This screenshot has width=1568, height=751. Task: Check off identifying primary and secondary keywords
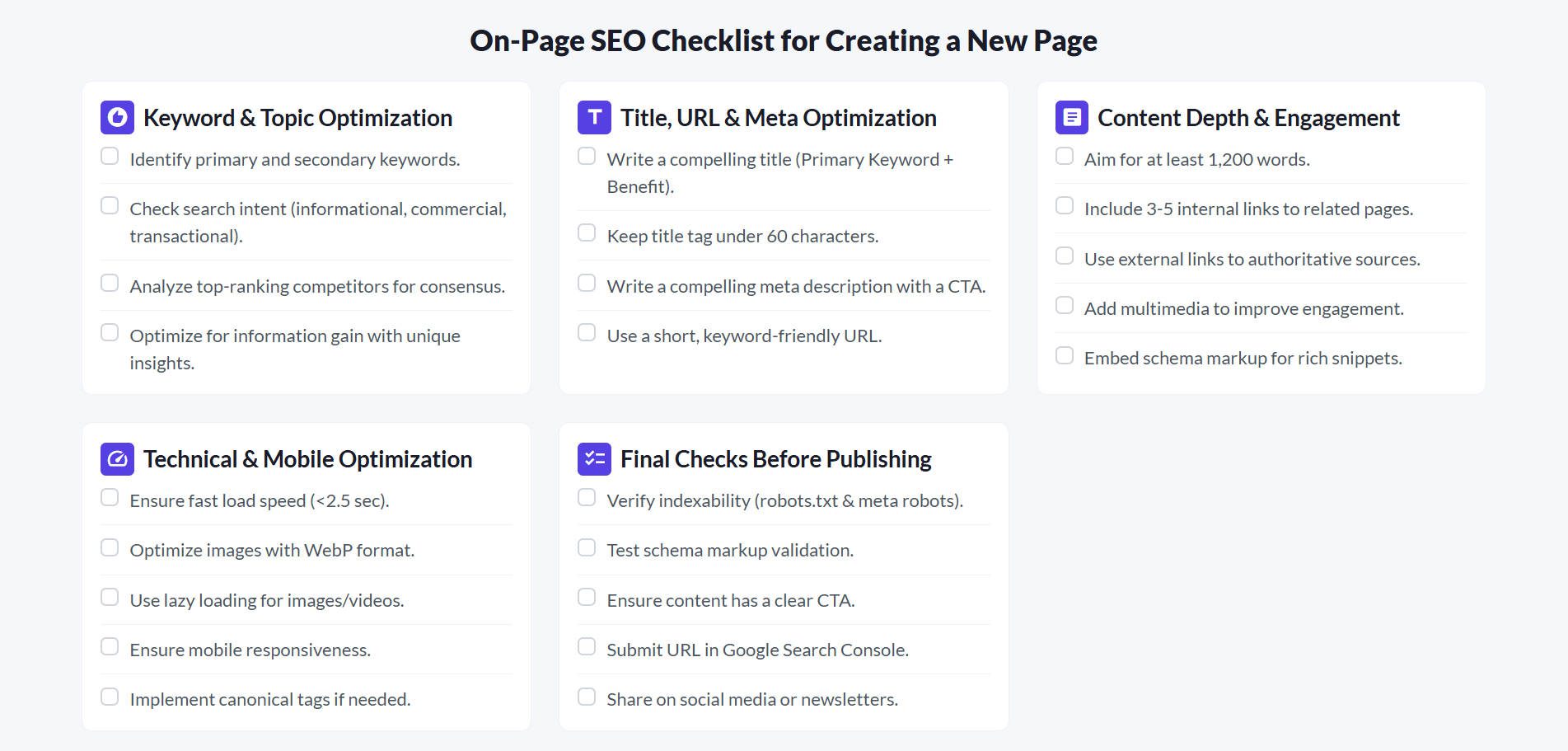point(110,155)
